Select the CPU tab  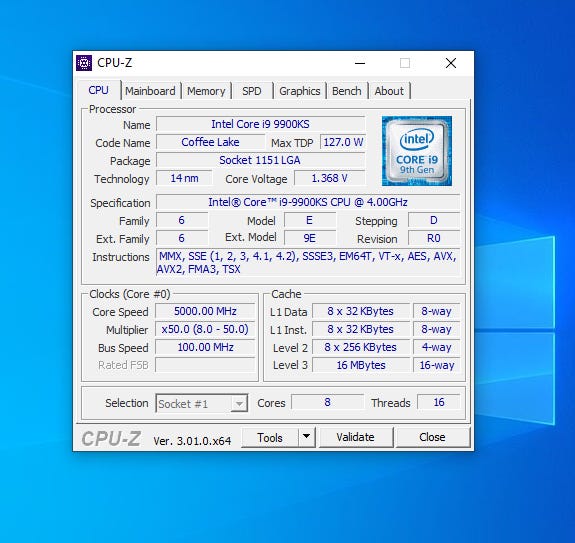[x=99, y=90]
